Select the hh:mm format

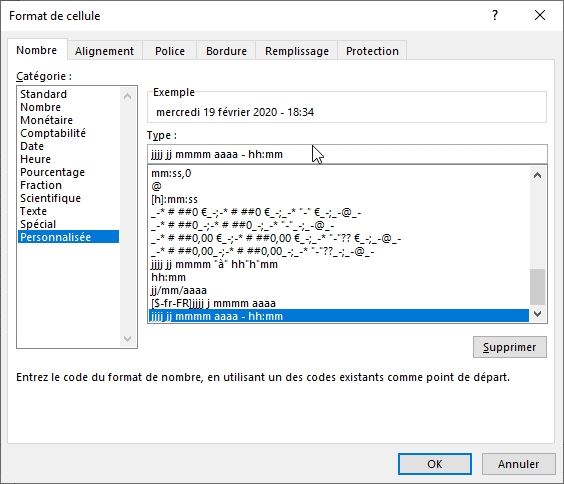click(338, 277)
